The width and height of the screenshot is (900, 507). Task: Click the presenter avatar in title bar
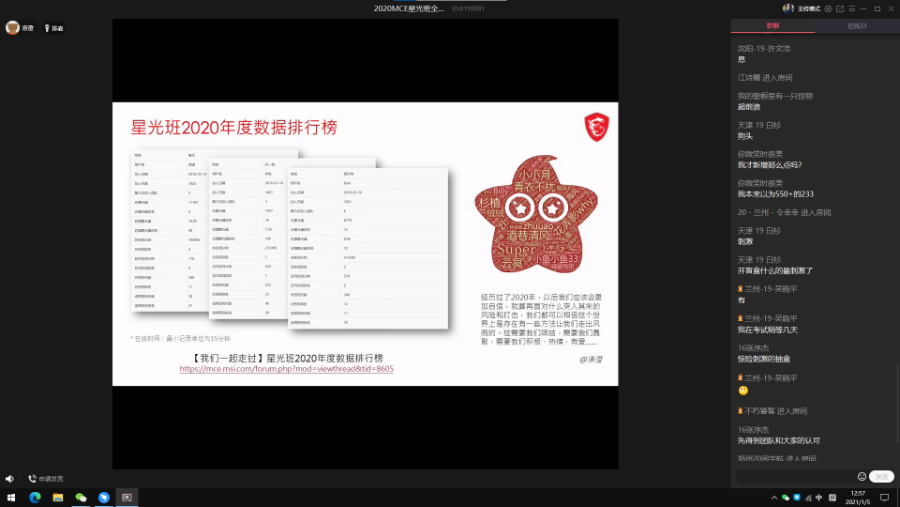[788, 8]
